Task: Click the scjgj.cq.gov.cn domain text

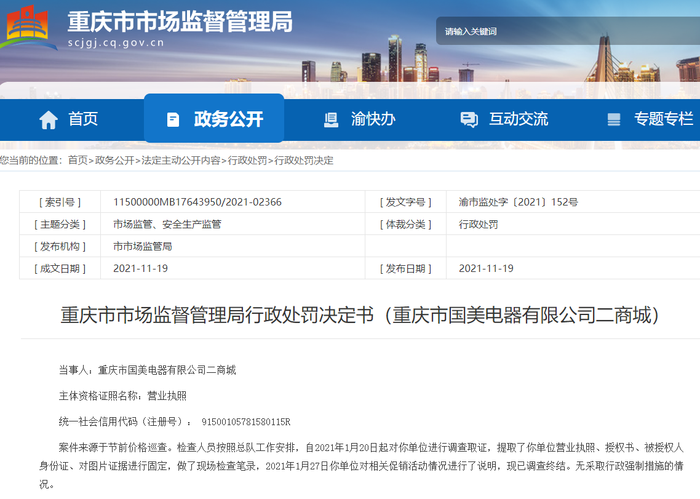Action: (x=116, y=43)
